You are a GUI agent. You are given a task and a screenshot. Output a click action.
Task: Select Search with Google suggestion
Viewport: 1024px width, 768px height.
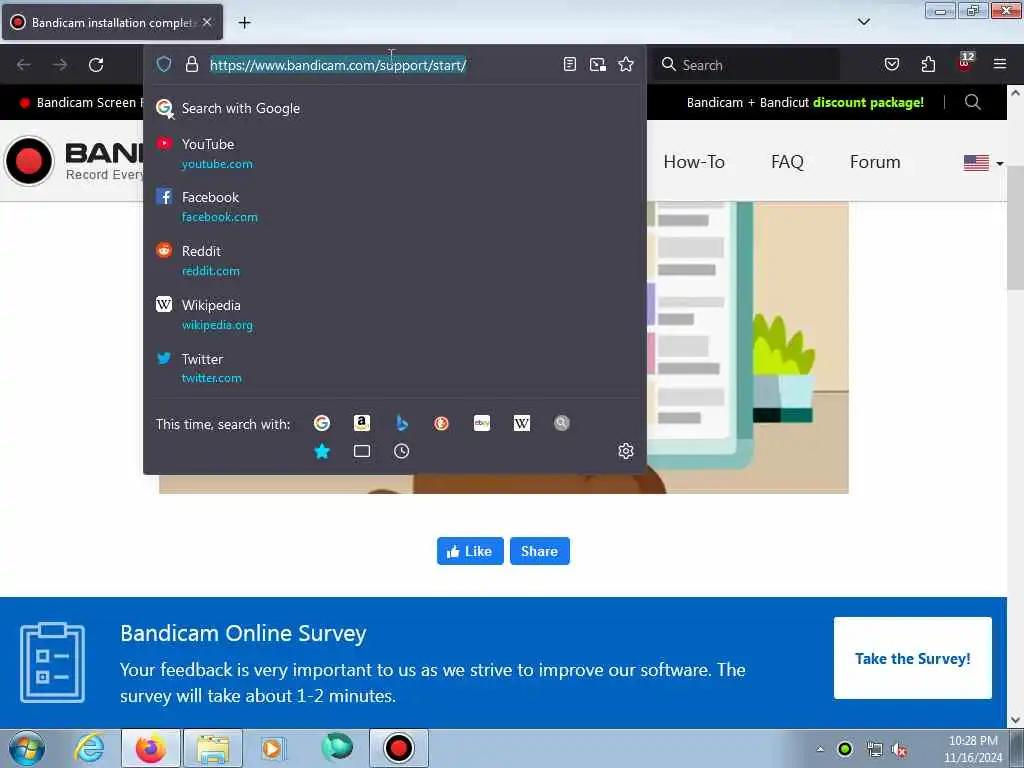pyautogui.click(x=394, y=108)
